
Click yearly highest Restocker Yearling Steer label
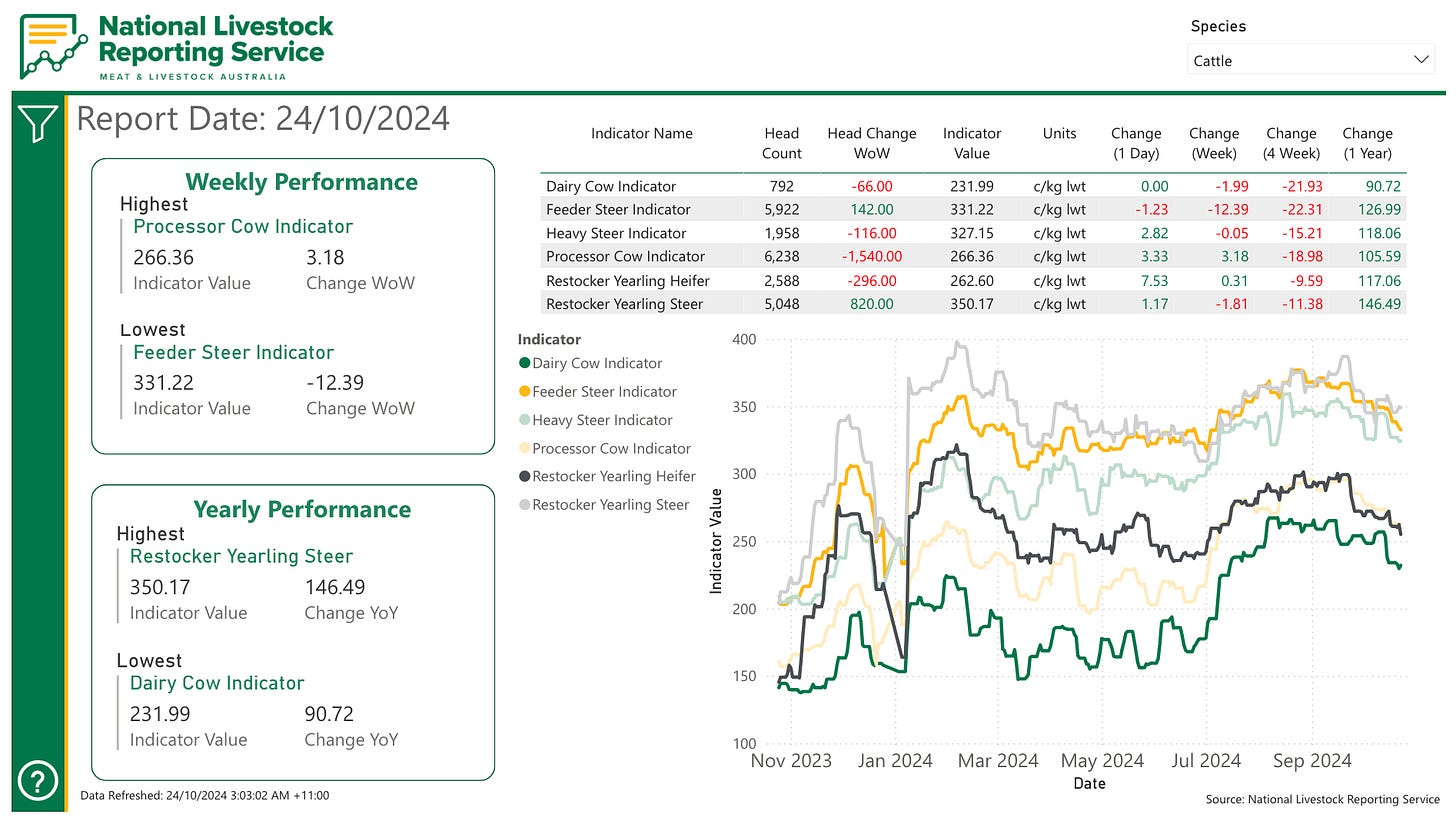click(x=241, y=556)
